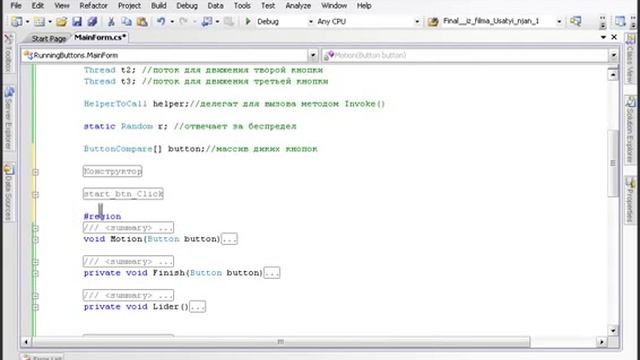Open the Debug menu

pyautogui.click(x=187, y=6)
